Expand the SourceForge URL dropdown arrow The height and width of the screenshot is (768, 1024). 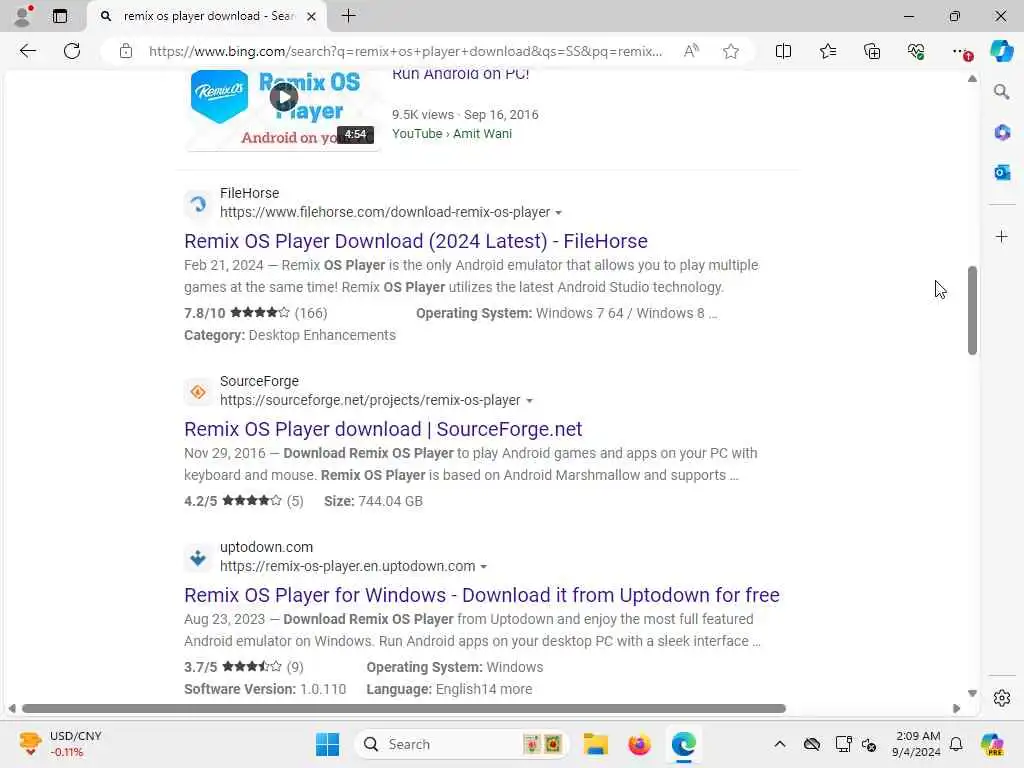[x=530, y=401]
